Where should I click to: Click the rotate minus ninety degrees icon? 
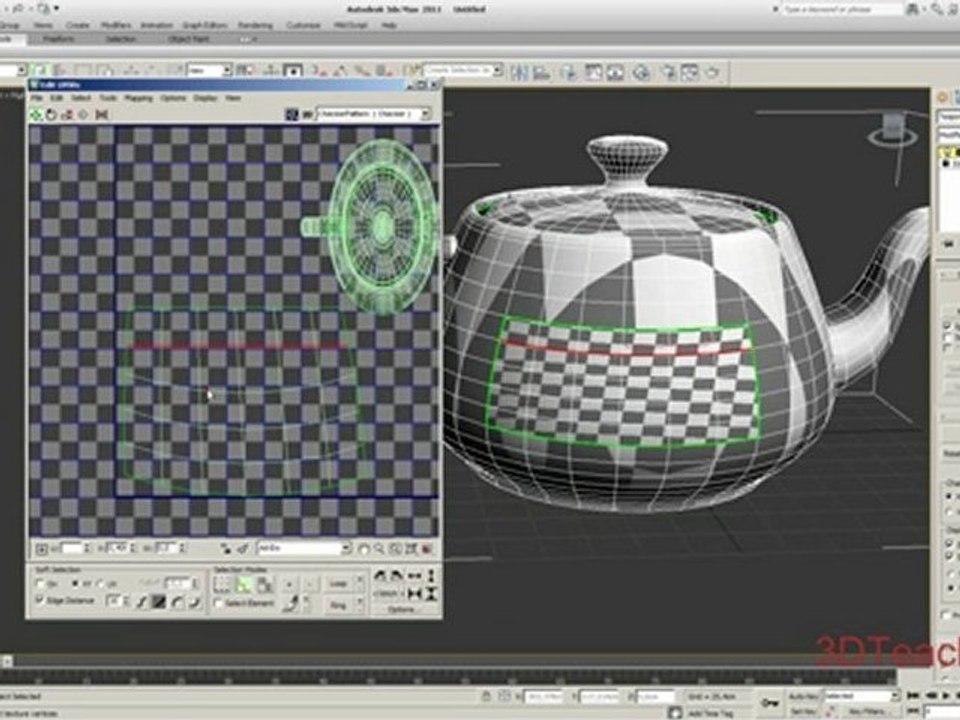pos(380,576)
